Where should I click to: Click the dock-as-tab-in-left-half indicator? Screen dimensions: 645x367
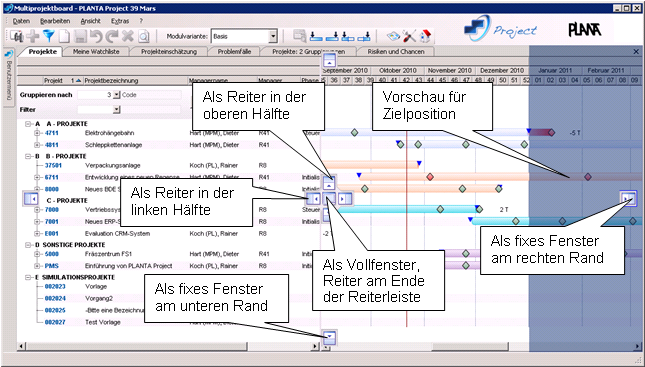313,199
